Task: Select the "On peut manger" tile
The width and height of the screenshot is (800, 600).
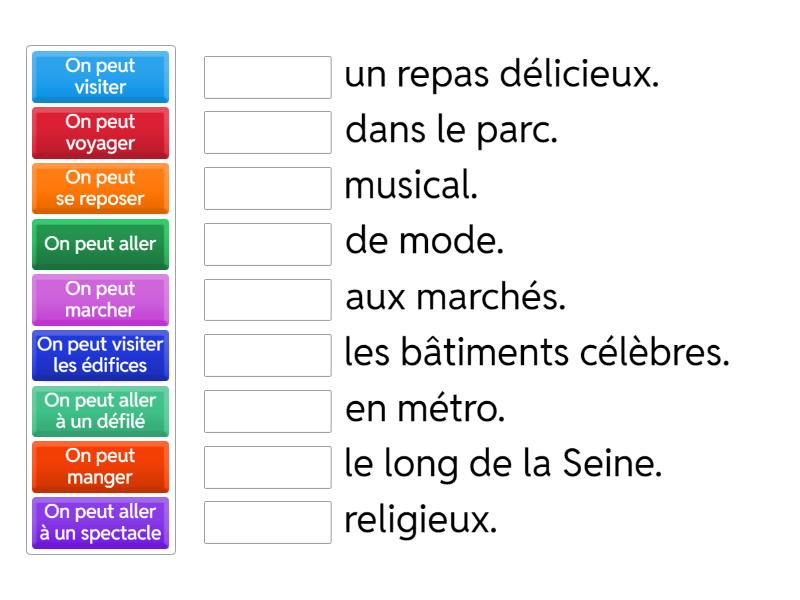Action: tap(99, 466)
